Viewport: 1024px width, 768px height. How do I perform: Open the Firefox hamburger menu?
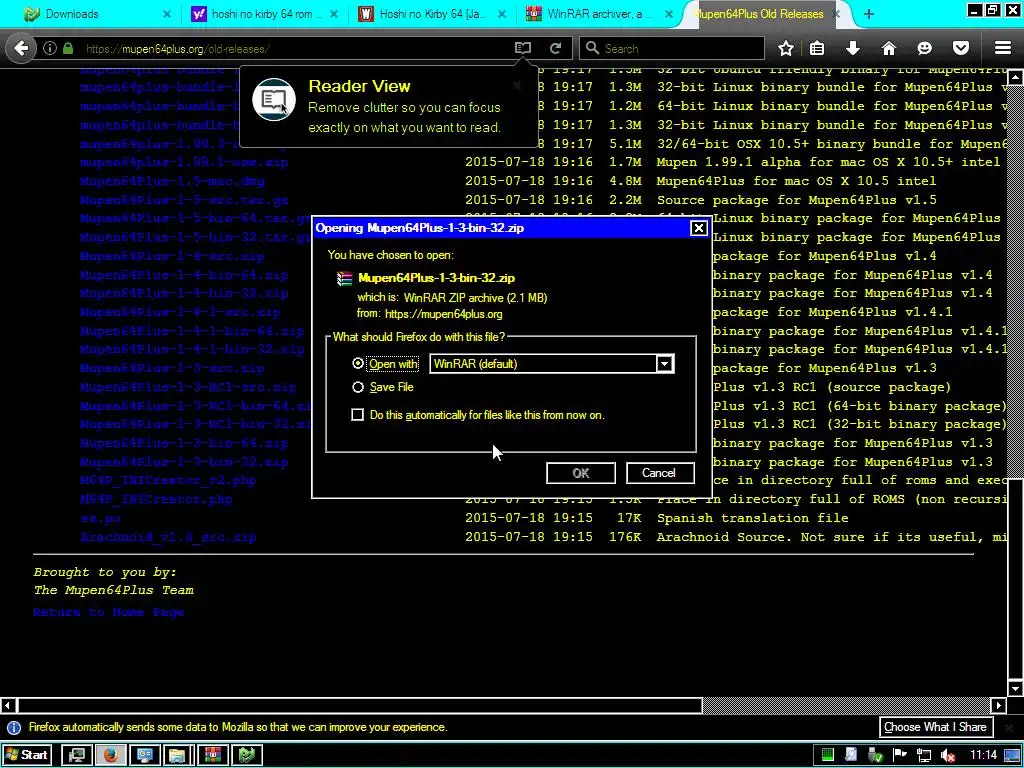(1003, 48)
